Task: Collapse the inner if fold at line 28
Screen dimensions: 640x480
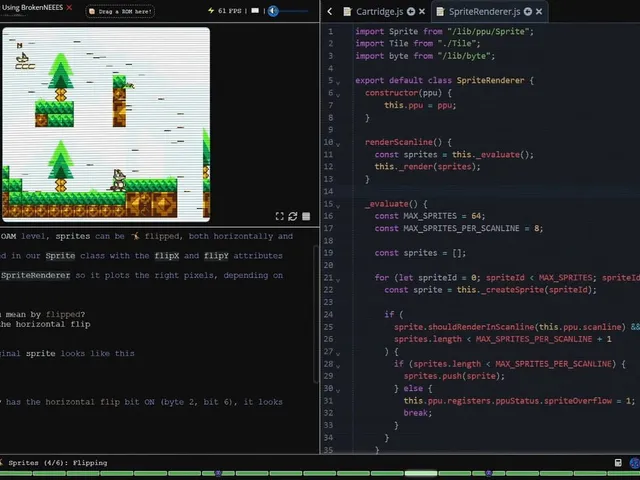Action: coord(338,366)
